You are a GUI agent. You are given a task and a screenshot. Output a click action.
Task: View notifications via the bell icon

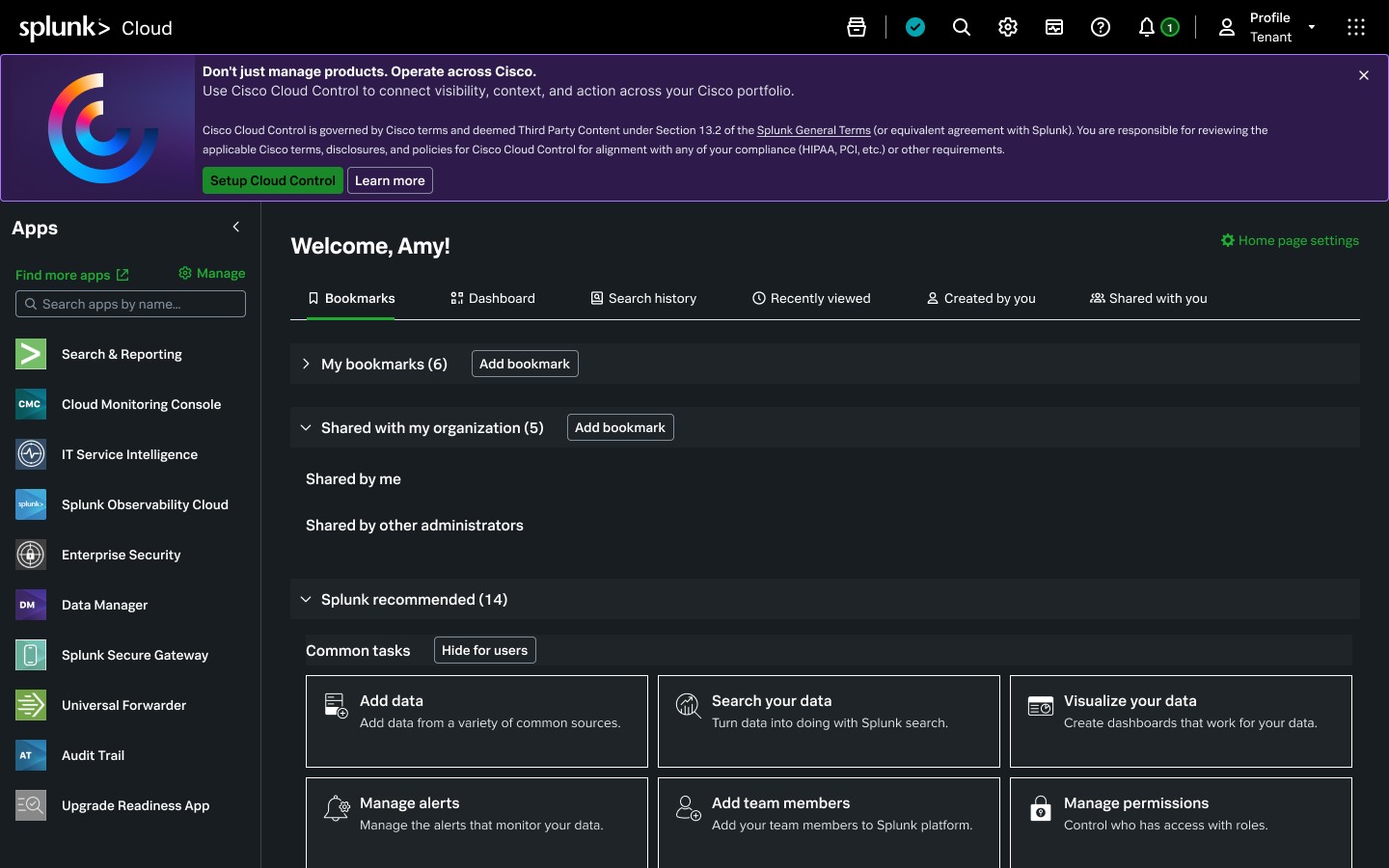(x=1147, y=27)
